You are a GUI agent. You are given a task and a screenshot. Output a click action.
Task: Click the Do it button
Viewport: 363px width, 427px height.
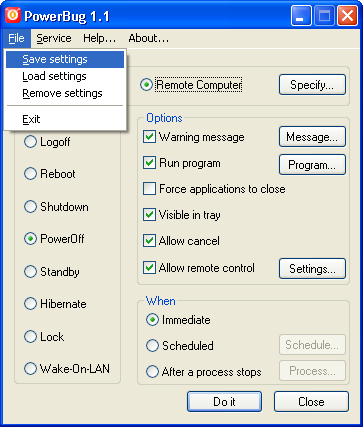[x=224, y=402]
